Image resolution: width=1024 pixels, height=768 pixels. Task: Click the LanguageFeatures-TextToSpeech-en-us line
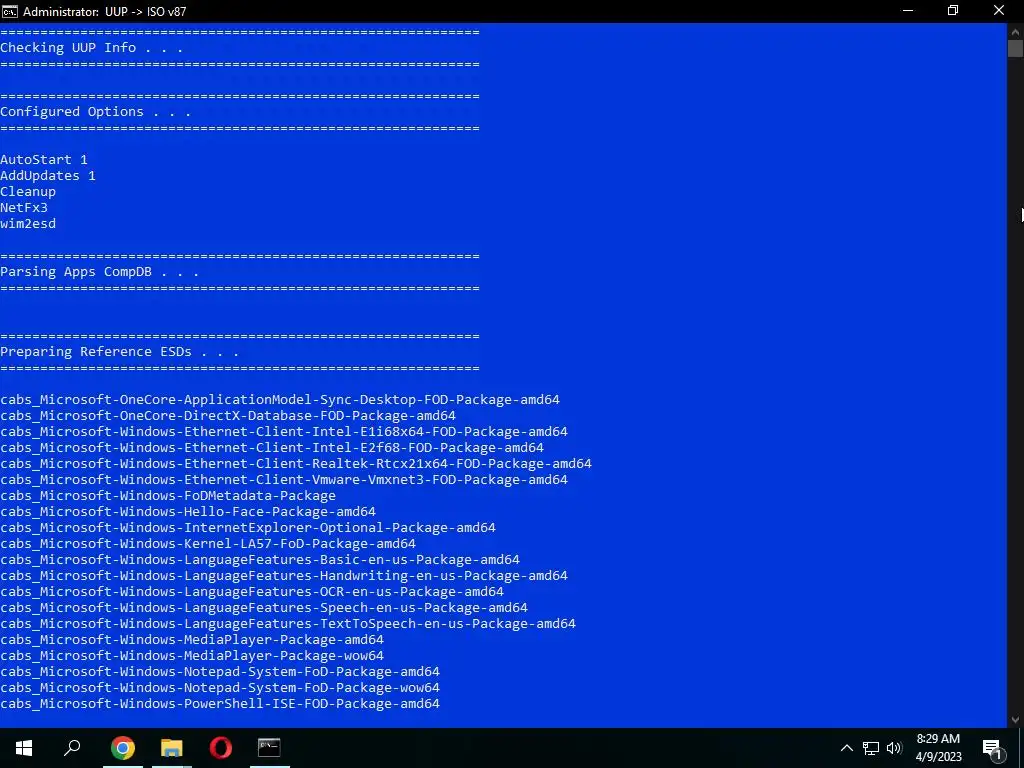point(288,624)
